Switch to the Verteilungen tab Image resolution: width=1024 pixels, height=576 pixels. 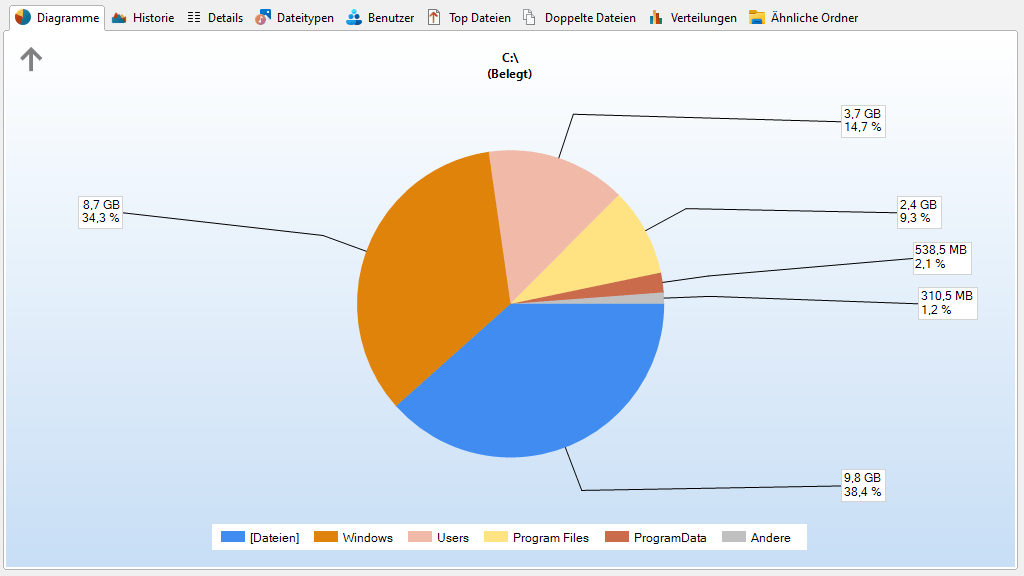(693, 18)
